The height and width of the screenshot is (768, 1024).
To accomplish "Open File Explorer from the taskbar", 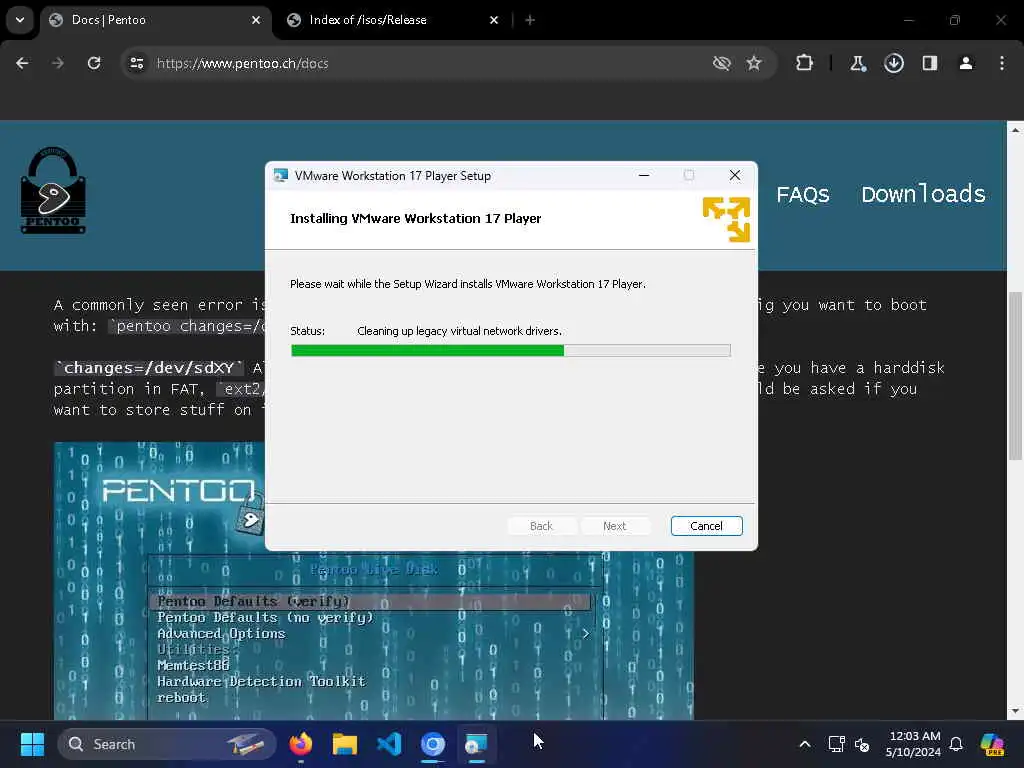I will (345, 744).
